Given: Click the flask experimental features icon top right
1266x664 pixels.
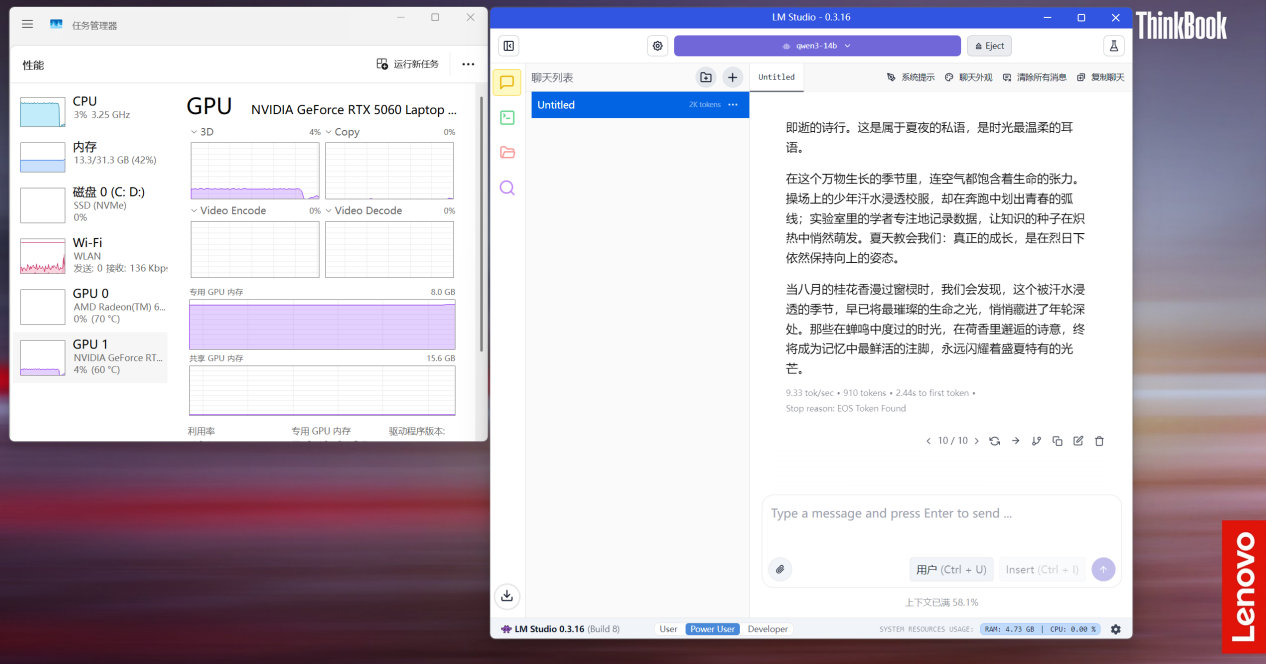Looking at the screenshot, I should tap(1114, 45).
